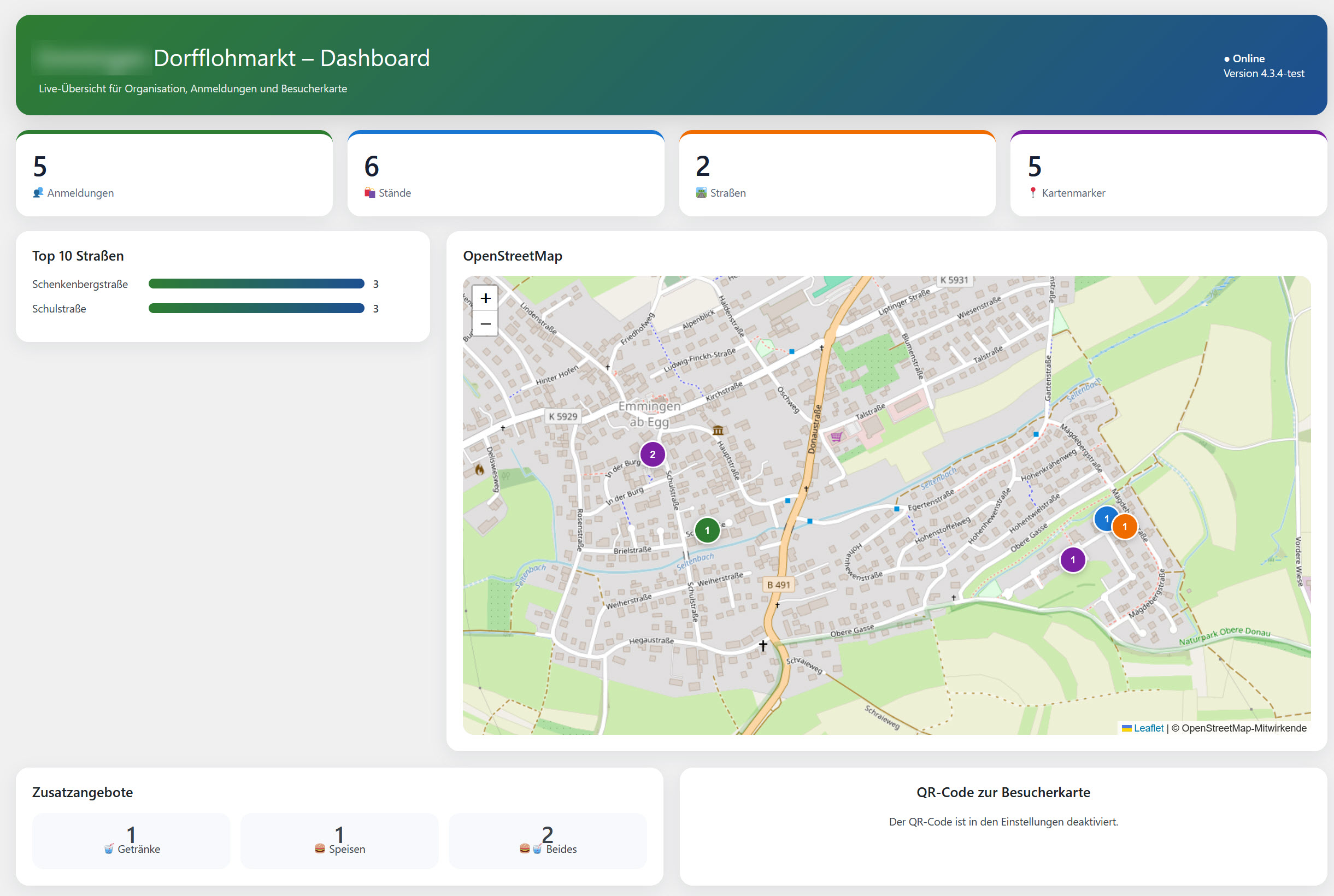Click the Straßen road icon

tap(701, 192)
